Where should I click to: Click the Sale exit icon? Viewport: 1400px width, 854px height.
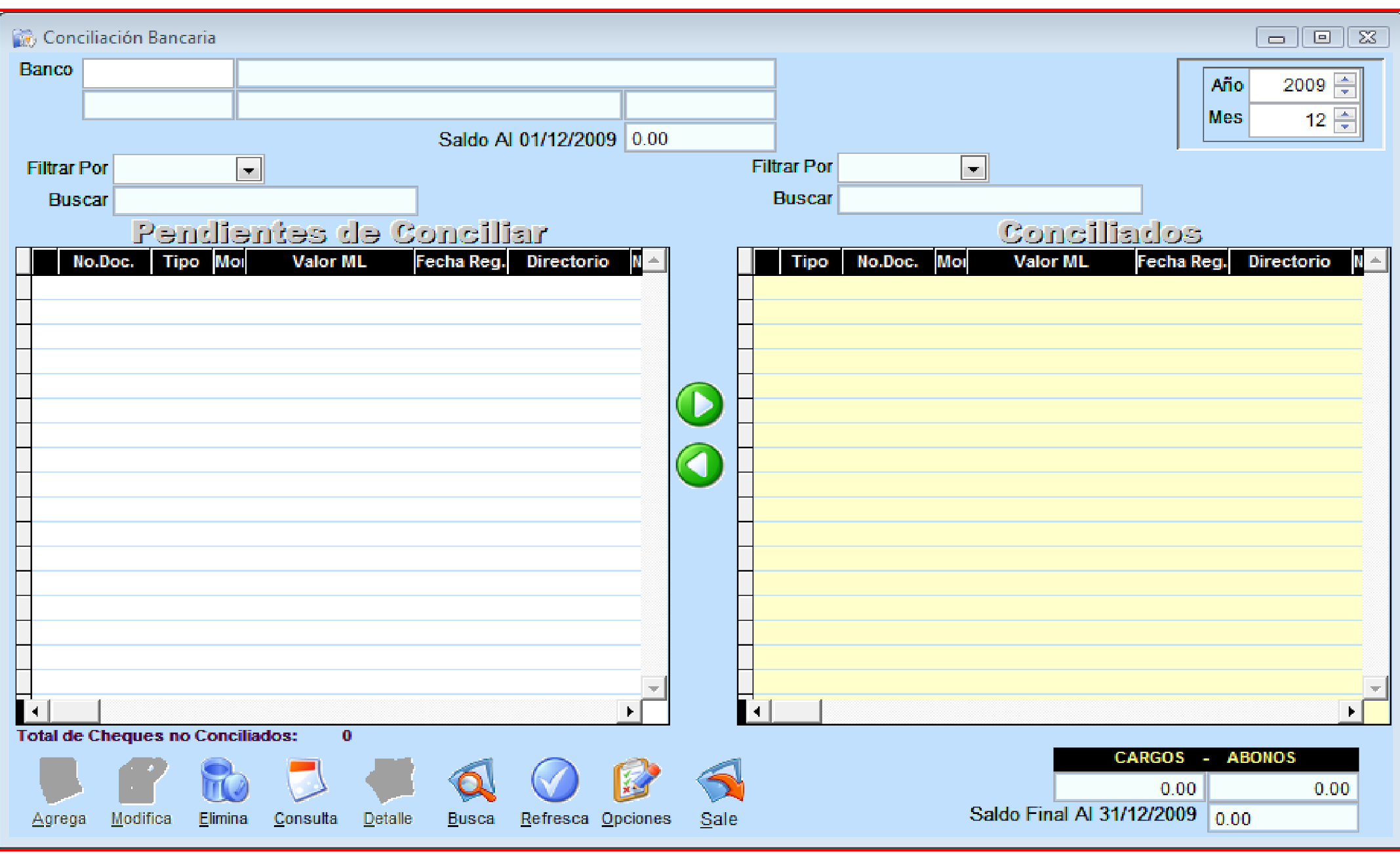[x=719, y=780]
